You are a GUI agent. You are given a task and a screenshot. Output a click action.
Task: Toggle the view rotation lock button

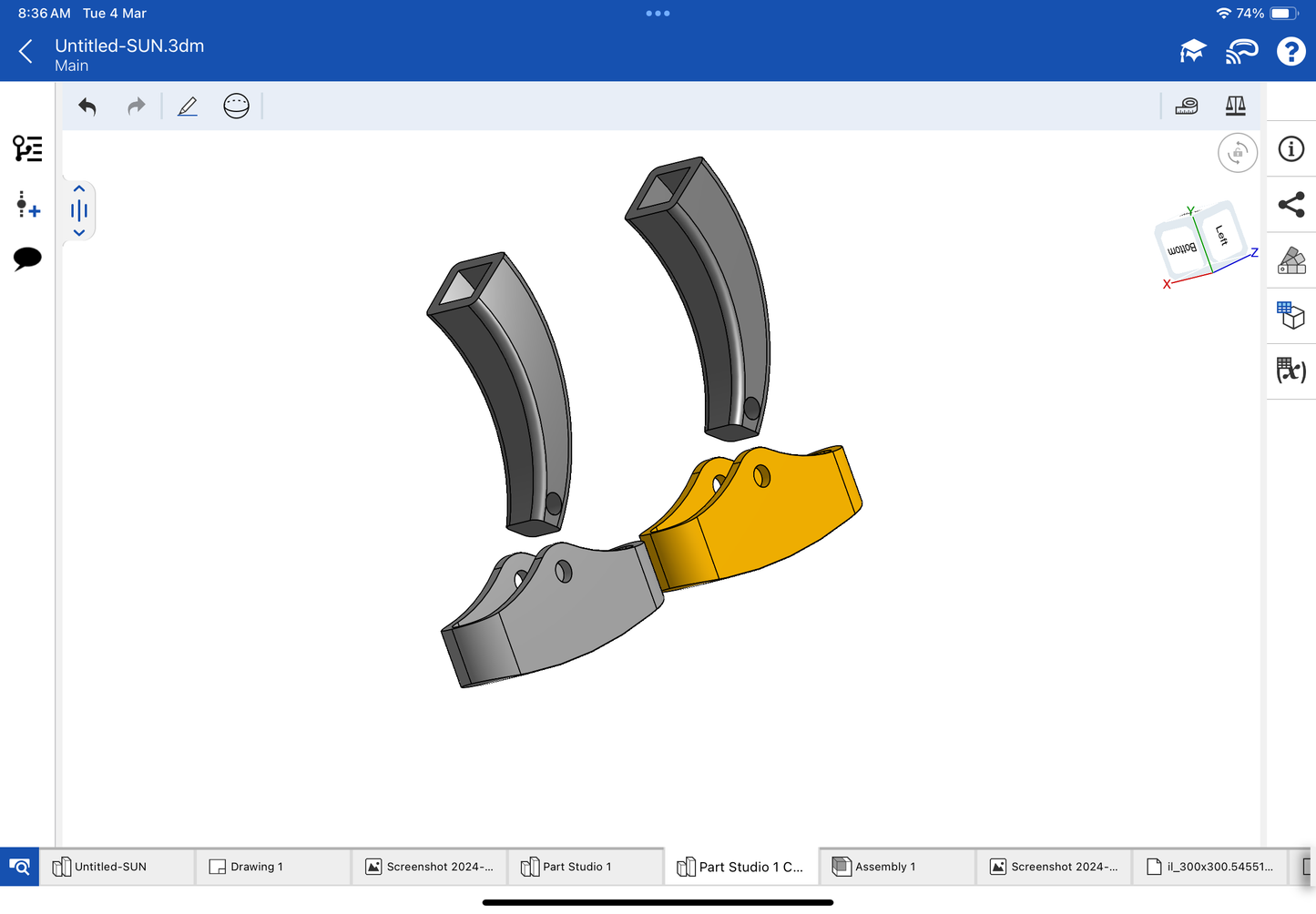tap(1237, 153)
